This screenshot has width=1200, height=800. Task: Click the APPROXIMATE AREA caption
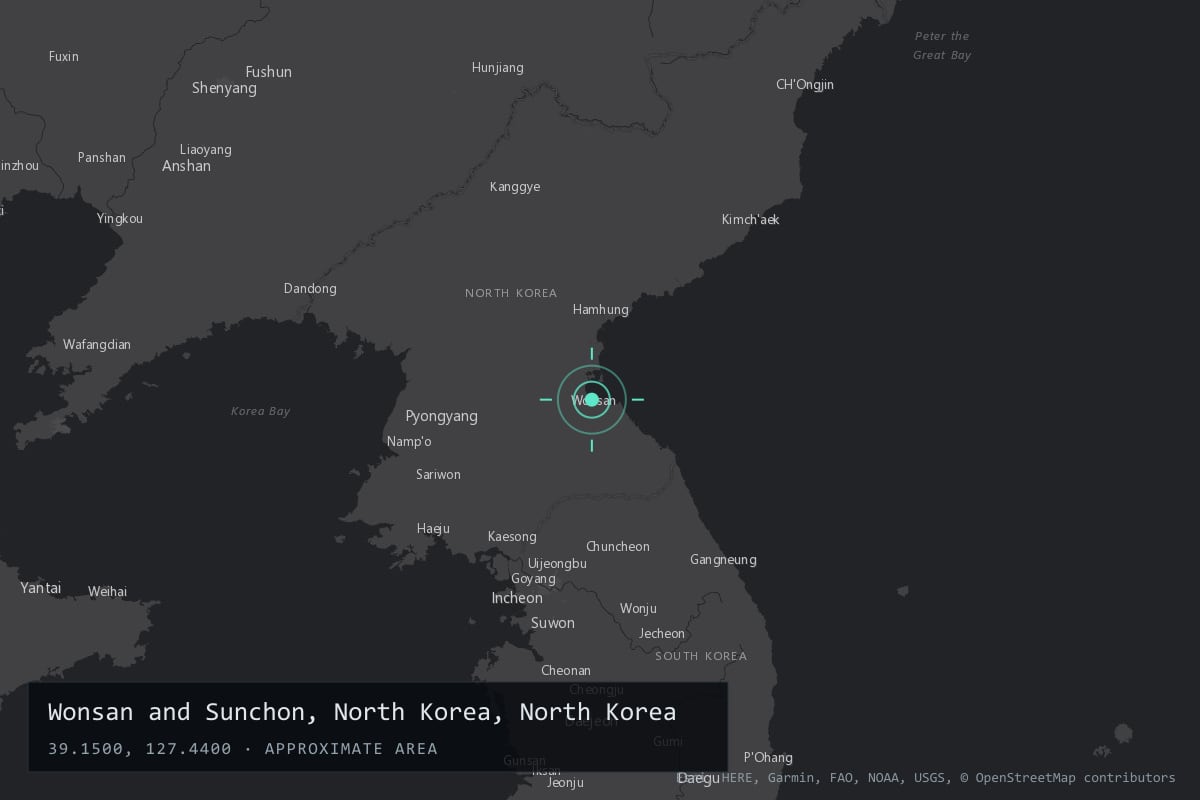[x=351, y=748]
